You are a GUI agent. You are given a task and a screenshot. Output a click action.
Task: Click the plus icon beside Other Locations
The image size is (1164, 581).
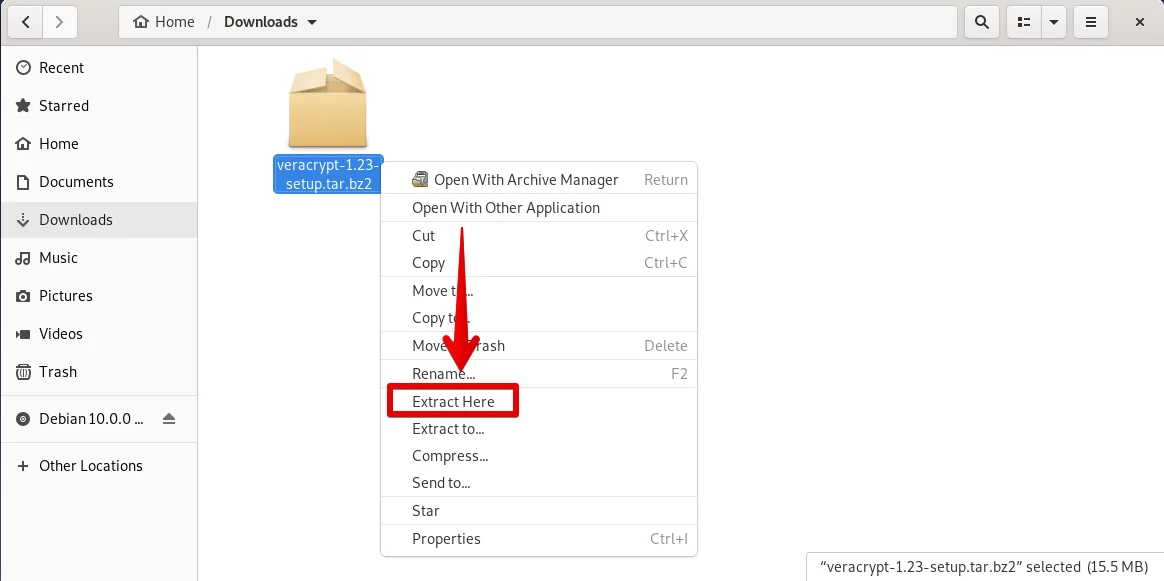tap(24, 466)
